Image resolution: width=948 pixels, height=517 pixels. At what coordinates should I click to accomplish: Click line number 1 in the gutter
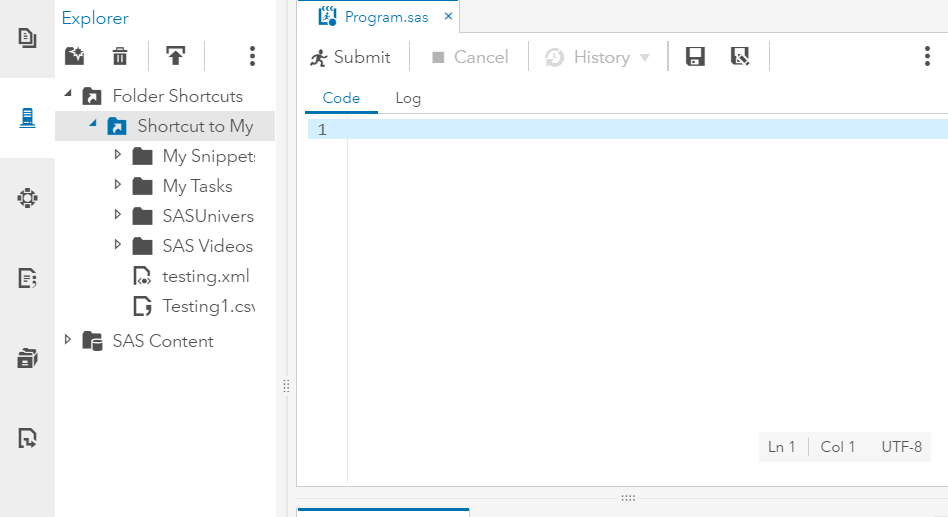coord(322,129)
